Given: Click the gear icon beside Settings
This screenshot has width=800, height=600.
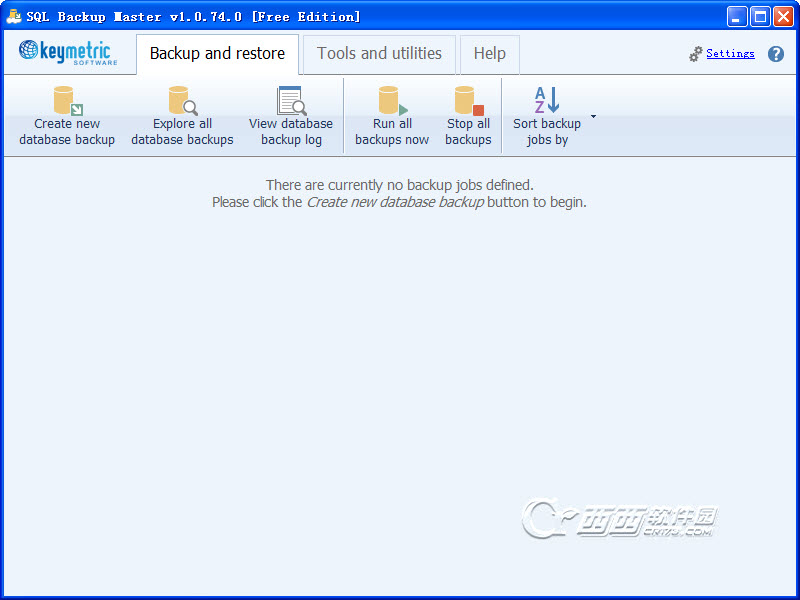Looking at the screenshot, I should [x=695, y=54].
